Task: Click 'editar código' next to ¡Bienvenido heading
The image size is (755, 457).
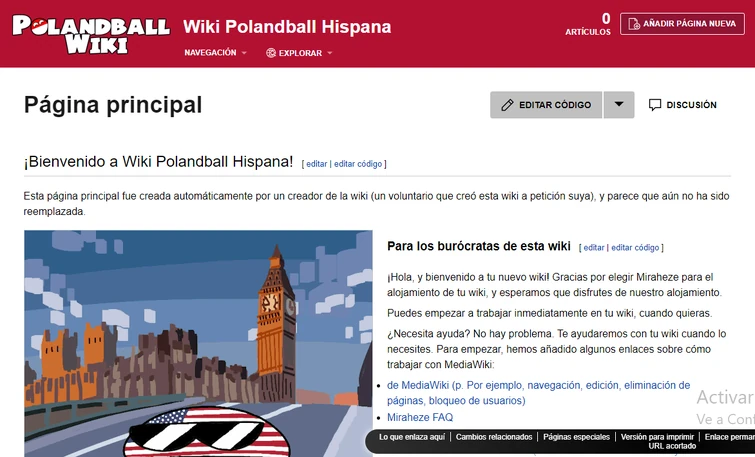Action: pos(358,164)
